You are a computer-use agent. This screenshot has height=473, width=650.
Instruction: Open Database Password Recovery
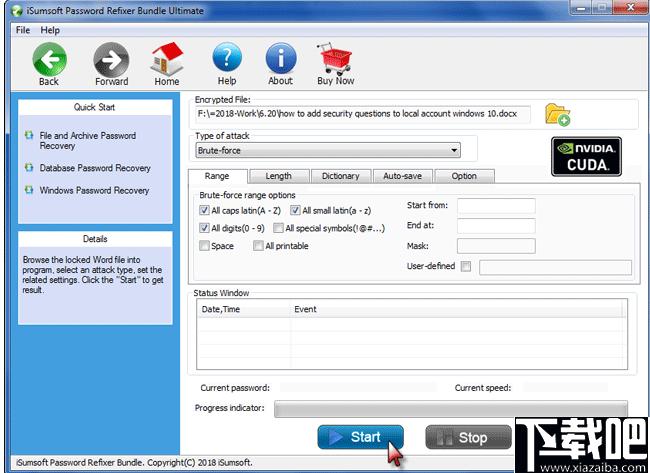[x=95, y=168]
